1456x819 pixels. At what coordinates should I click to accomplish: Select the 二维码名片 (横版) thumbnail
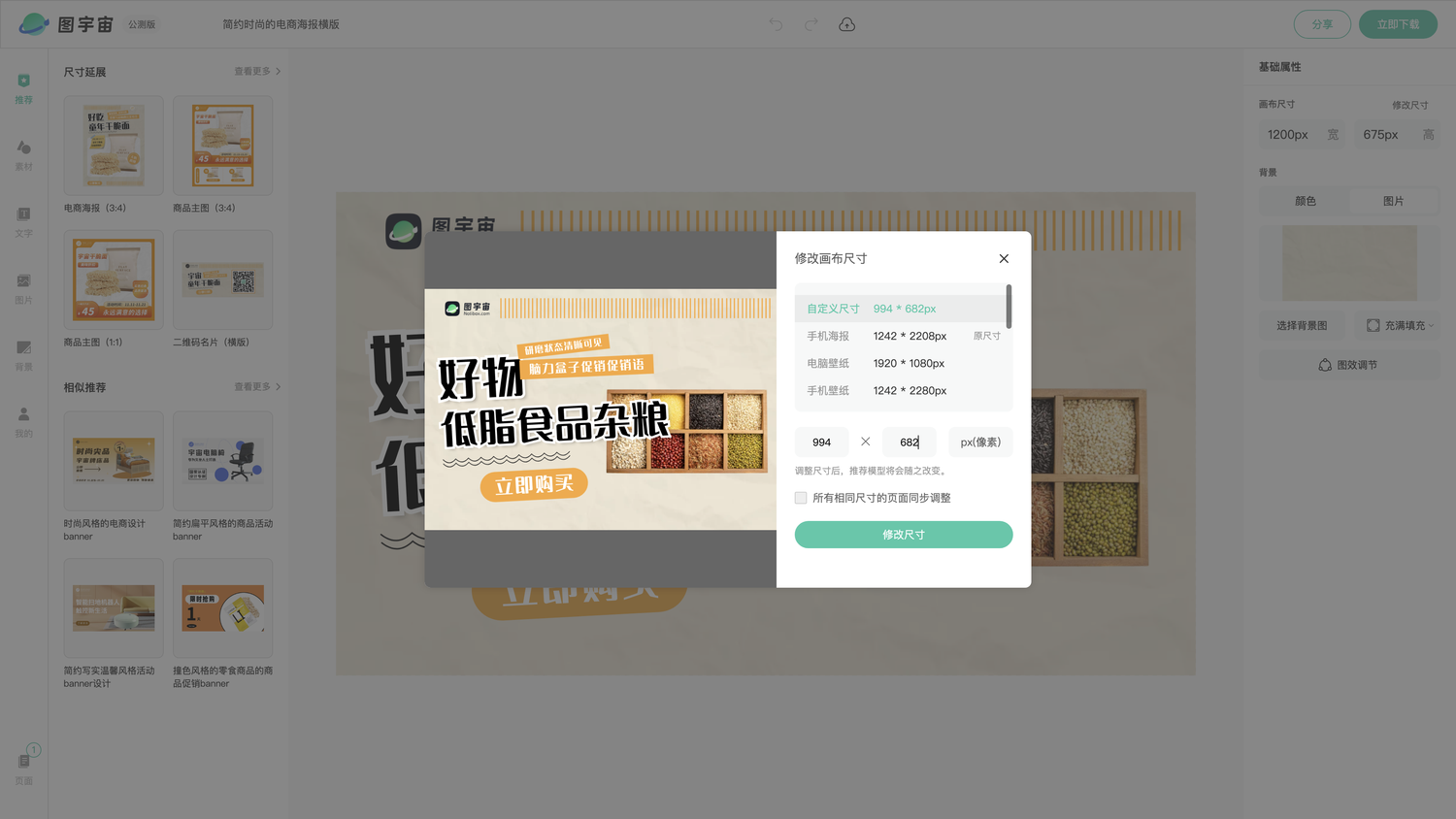coord(222,279)
